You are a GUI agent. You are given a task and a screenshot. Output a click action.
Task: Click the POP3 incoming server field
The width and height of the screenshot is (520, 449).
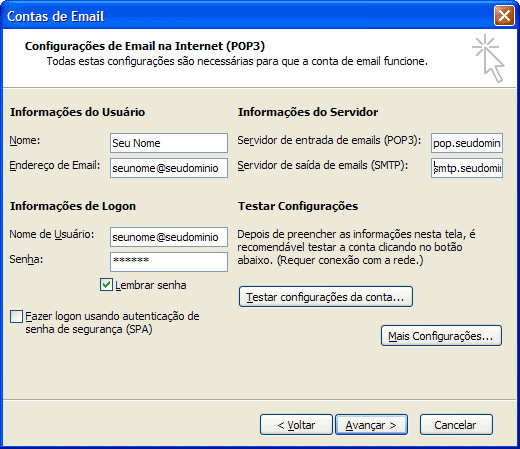point(467,143)
